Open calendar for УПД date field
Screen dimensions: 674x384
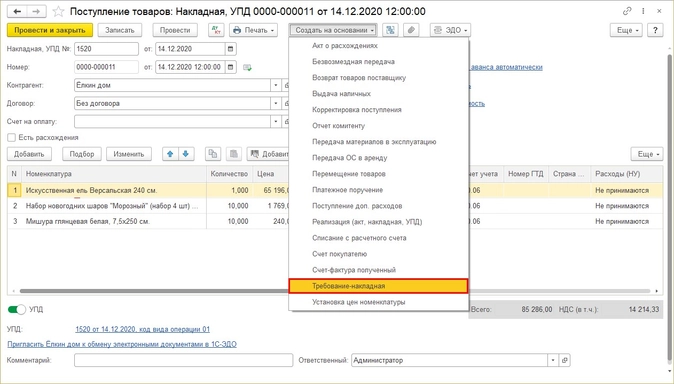[x=231, y=49]
